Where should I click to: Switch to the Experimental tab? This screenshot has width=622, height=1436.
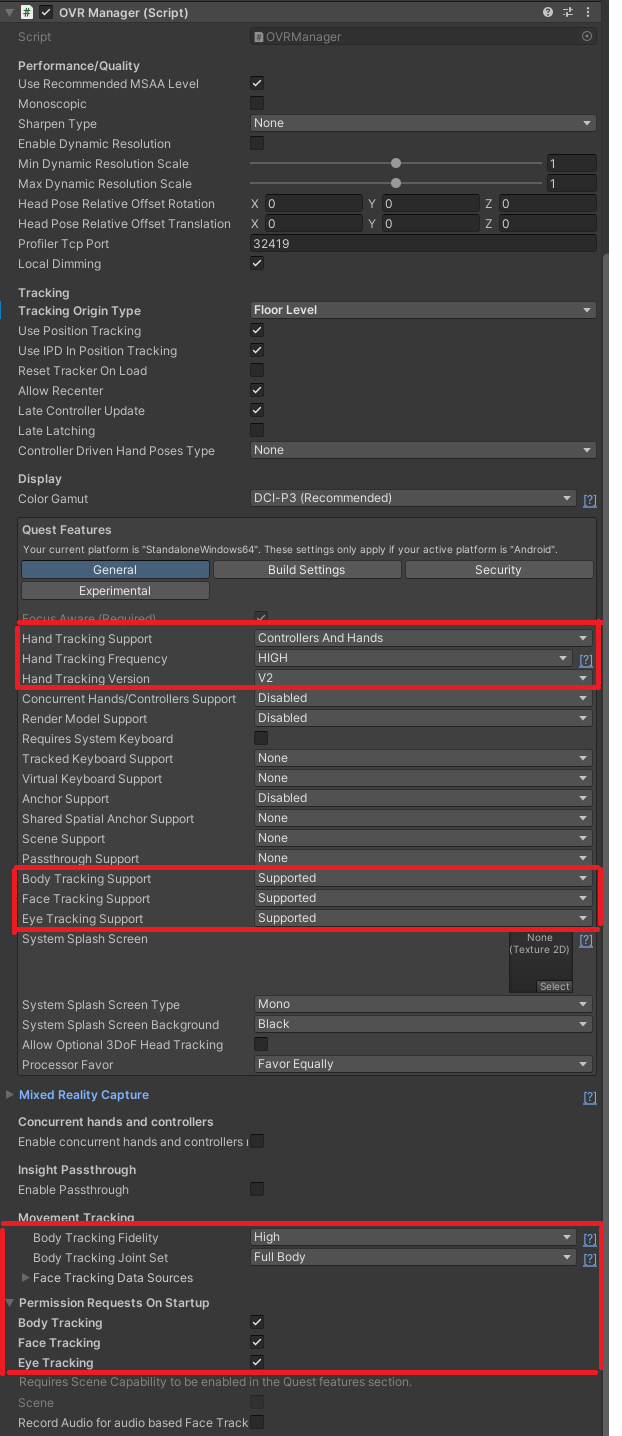[x=115, y=590]
